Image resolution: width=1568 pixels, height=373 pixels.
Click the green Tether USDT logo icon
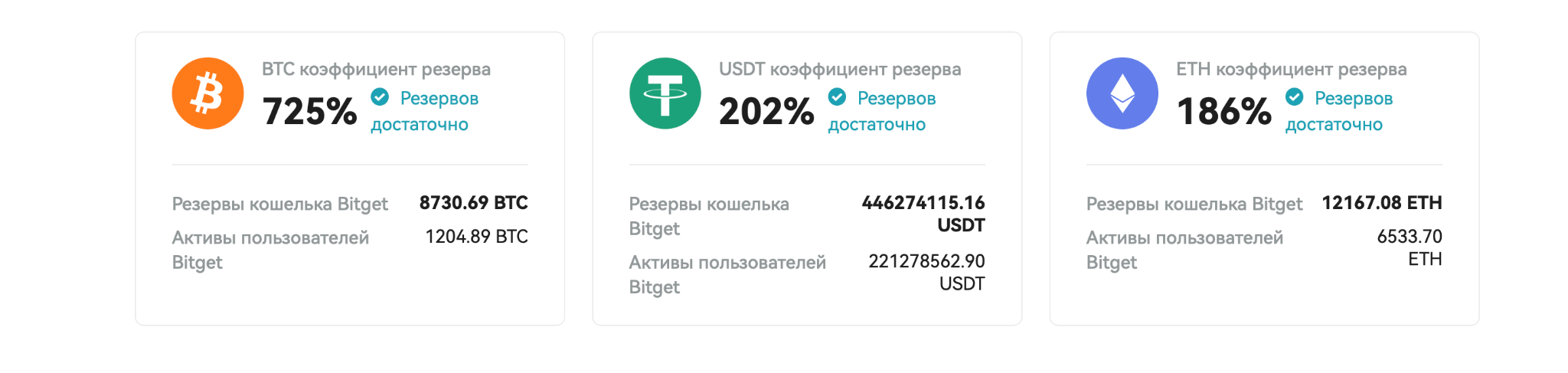(x=665, y=93)
